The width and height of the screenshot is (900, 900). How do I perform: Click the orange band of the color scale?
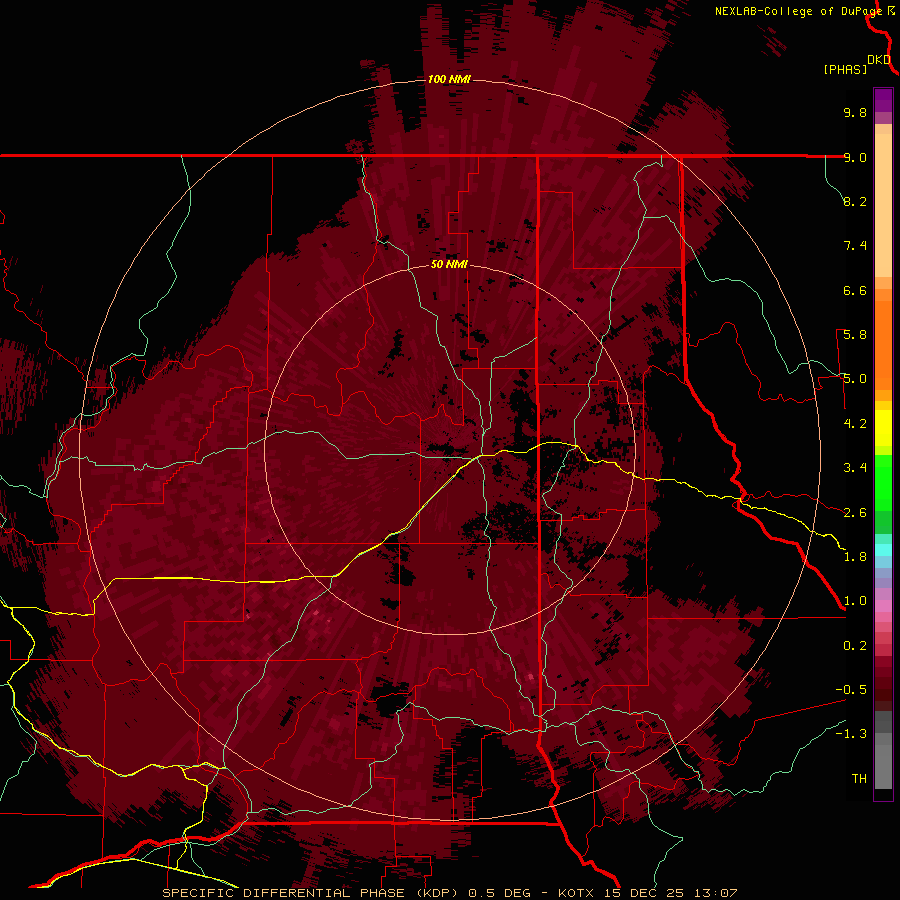click(x=883, y=344)
